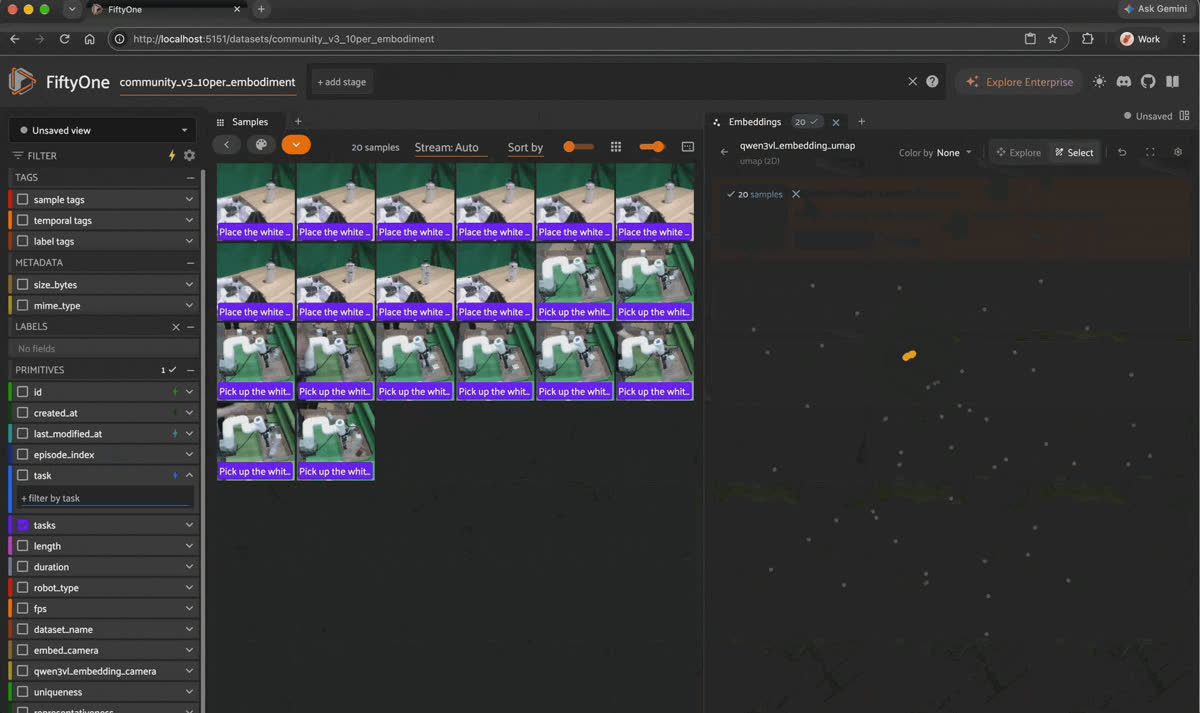
Task: Click the FiftyOne logo
Action: click(x=22, y=82)
